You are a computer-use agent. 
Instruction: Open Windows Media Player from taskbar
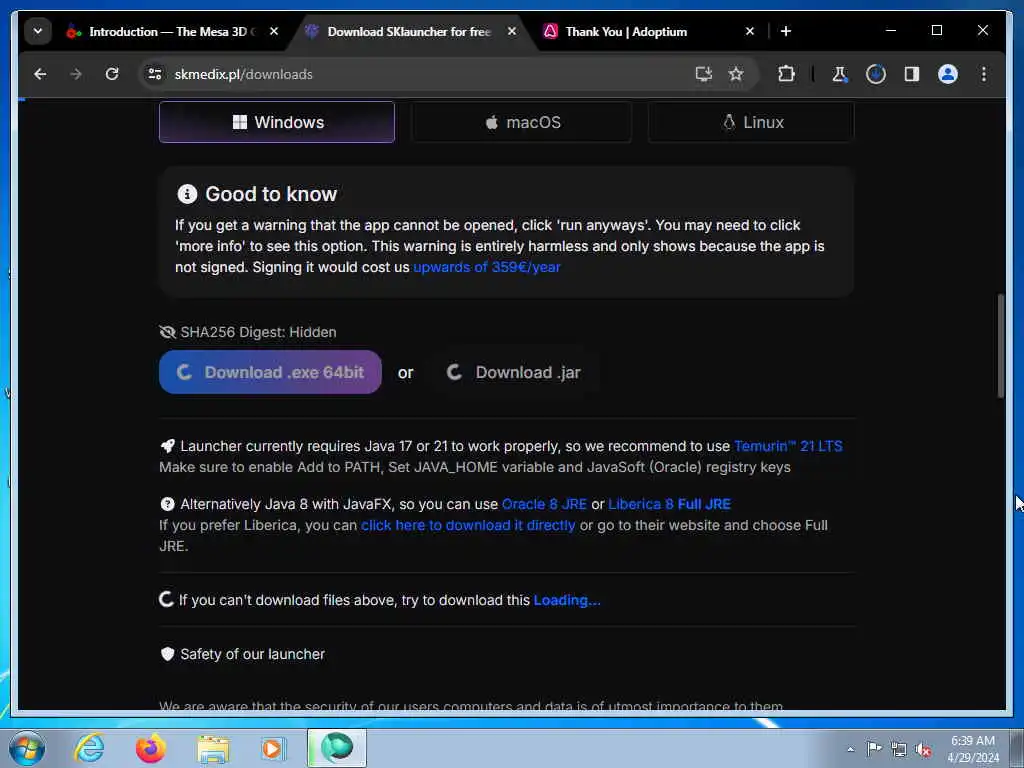(274, 748)
